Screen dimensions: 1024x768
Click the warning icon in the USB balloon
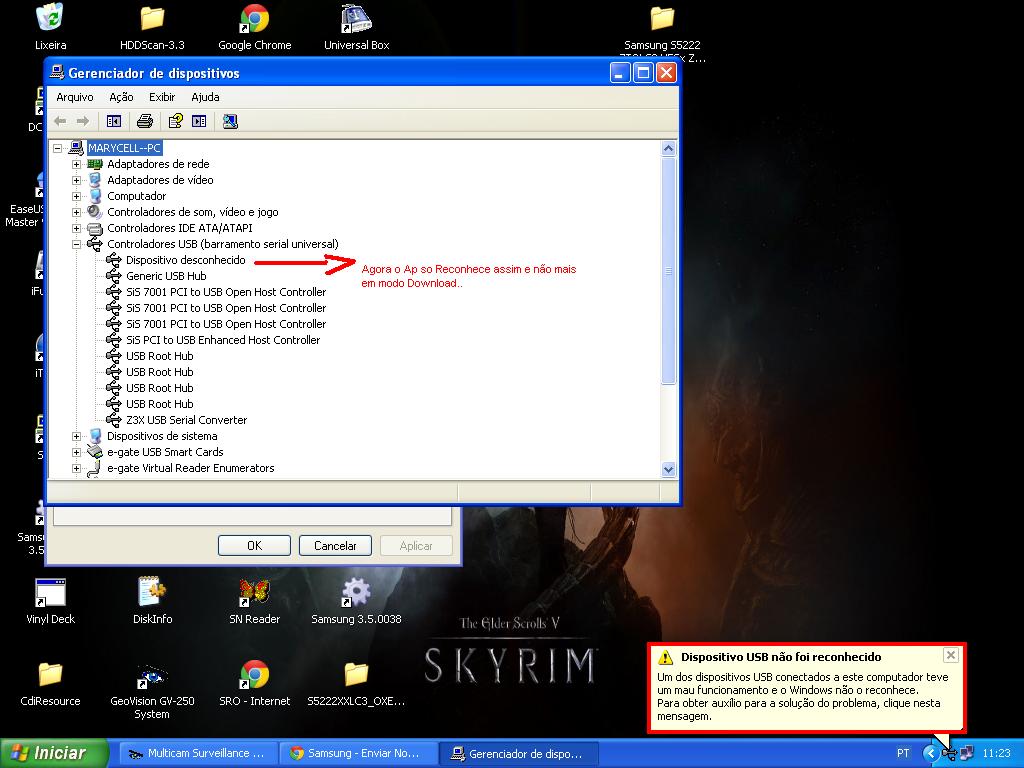point(665,657)
